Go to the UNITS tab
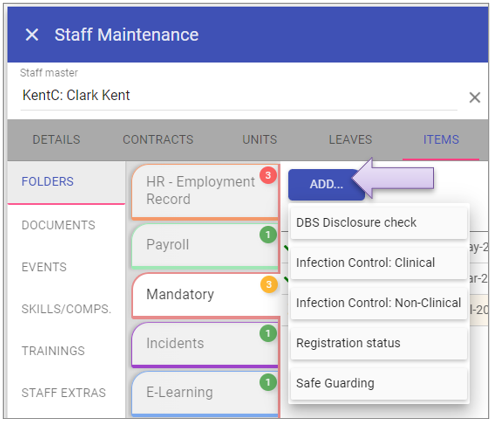 tap(260, 140)
